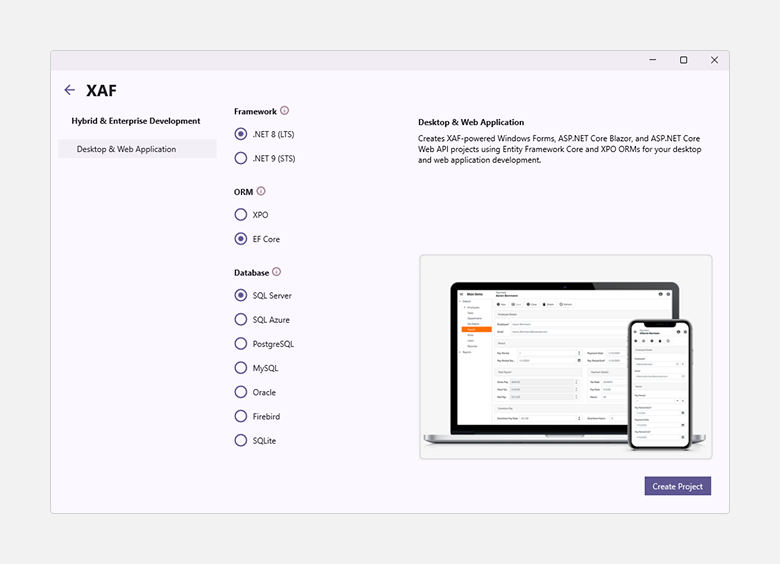Screen dimensions: 780x564
Task: Click the ORM info icon
Action: pyautogui.click(x=261, y=191)
